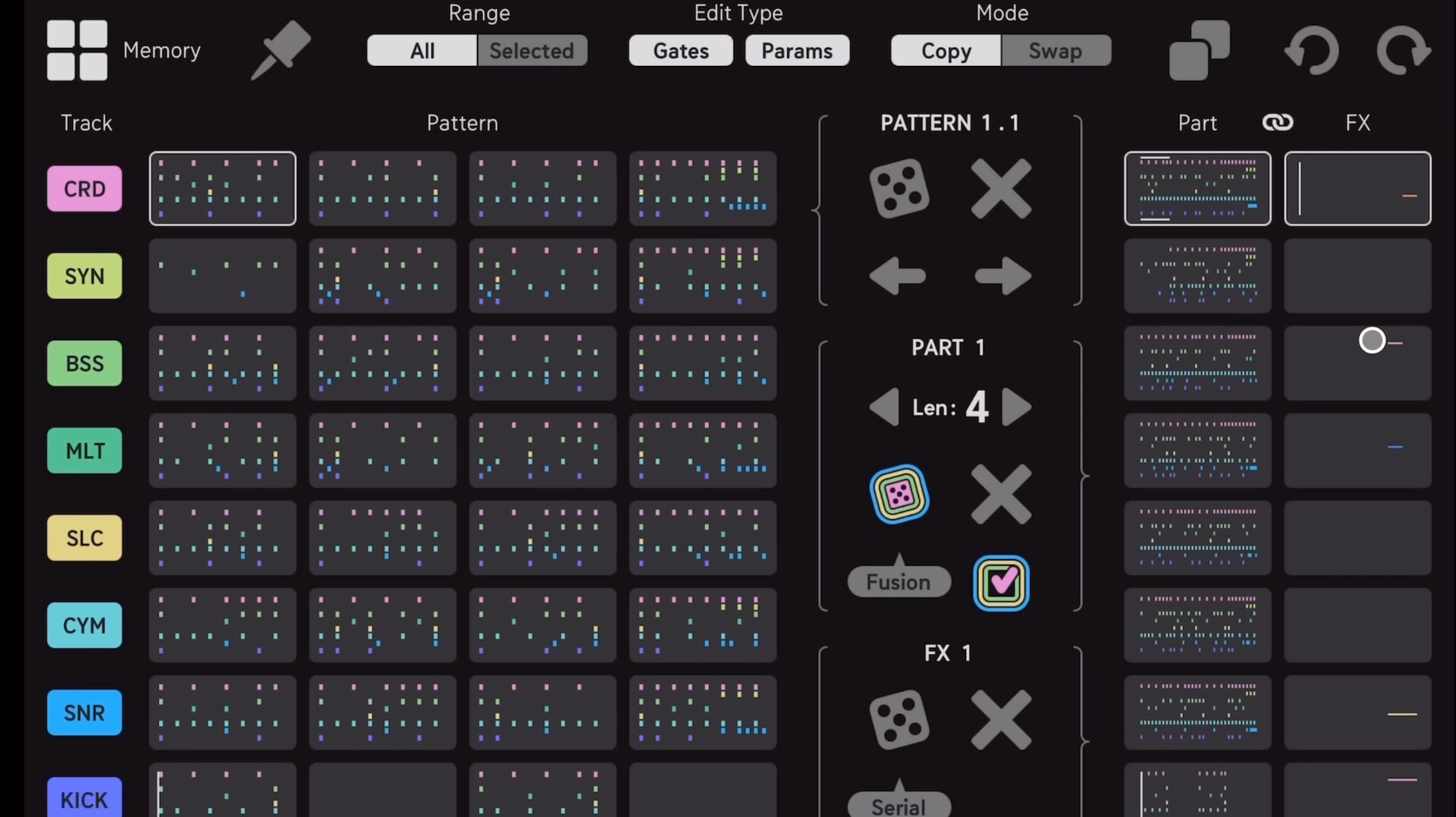Select the SNR track
1456x817 pixels.
pos(84,712)
